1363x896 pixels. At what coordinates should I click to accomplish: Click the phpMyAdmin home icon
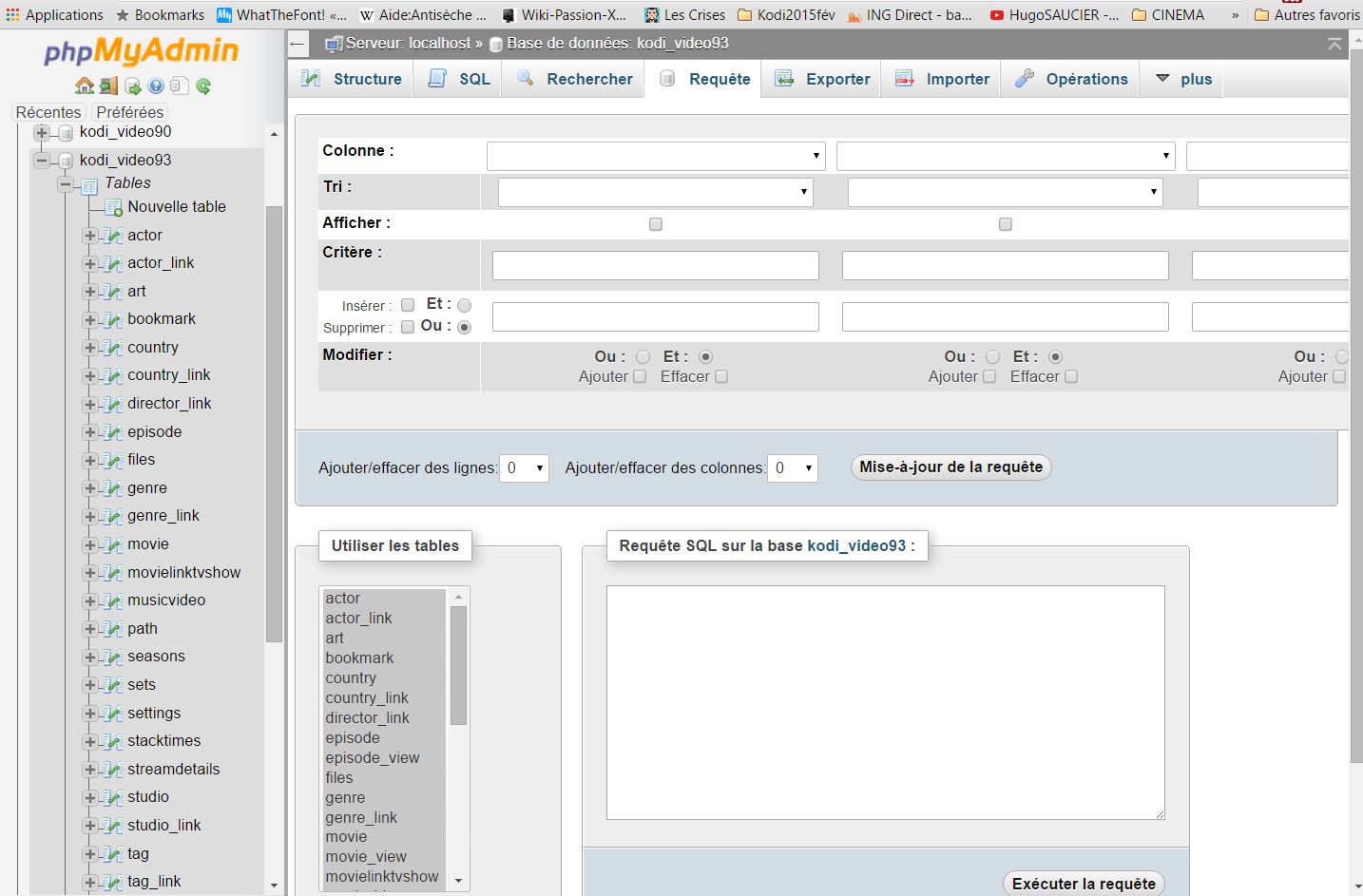85,86
